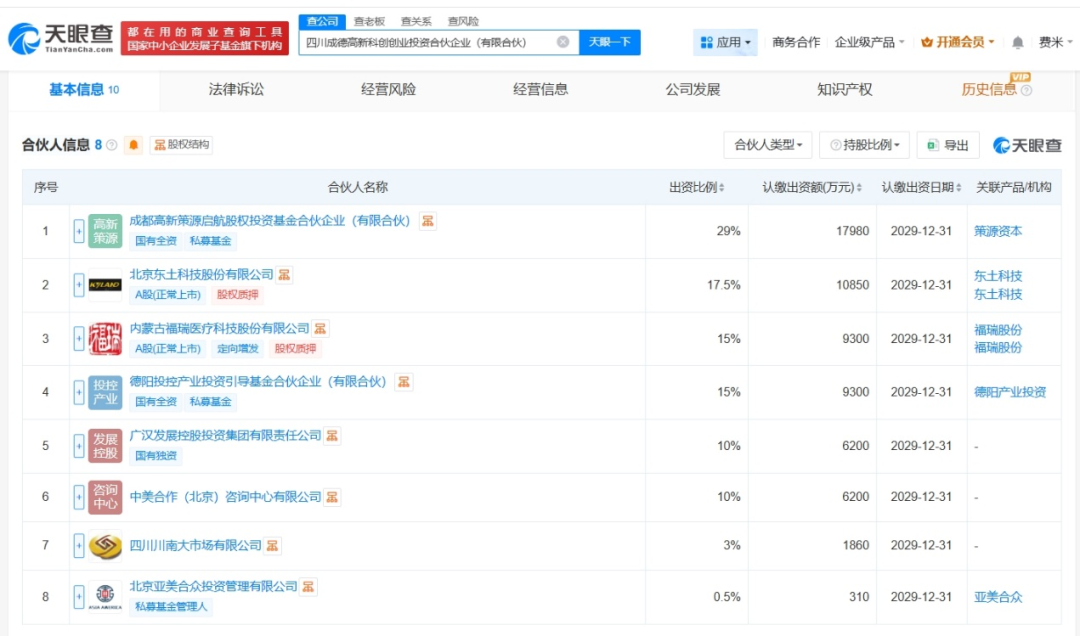Clear the search box with the X icon
The width and height of the screenshot is (1080, 636).
coord(563,42)
